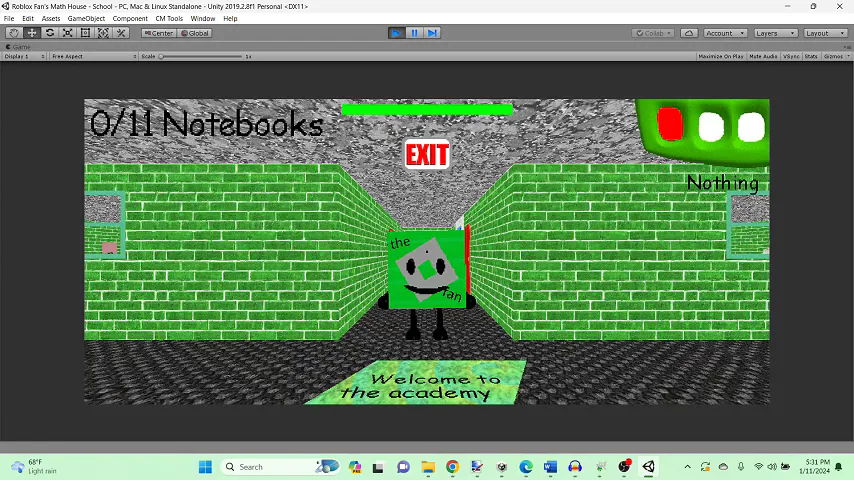Screen dimensions: 854x480
Task: Select the red item slot
Action: [669, 124]
